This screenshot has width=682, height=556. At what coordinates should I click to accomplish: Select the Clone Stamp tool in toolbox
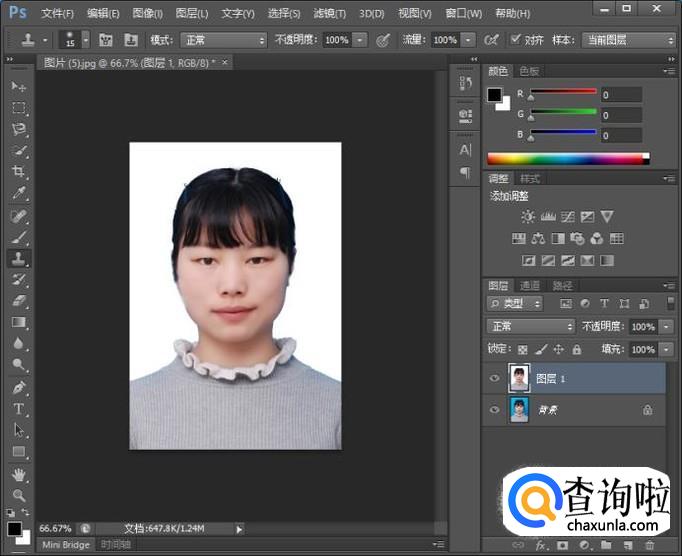tap(19, 258)
